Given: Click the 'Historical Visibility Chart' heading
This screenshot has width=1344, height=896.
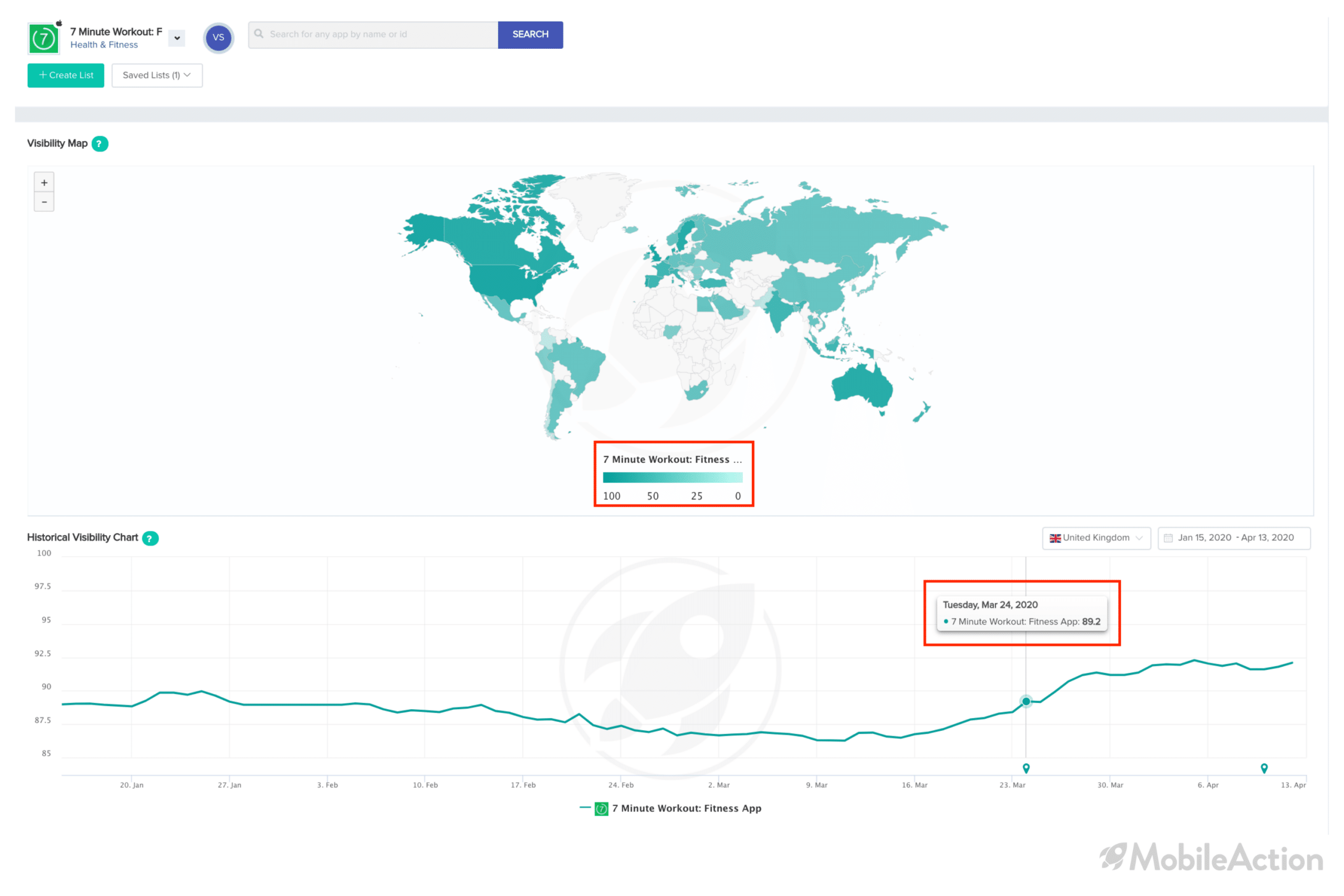Looking at the screenshot, I should coord(82,537).
